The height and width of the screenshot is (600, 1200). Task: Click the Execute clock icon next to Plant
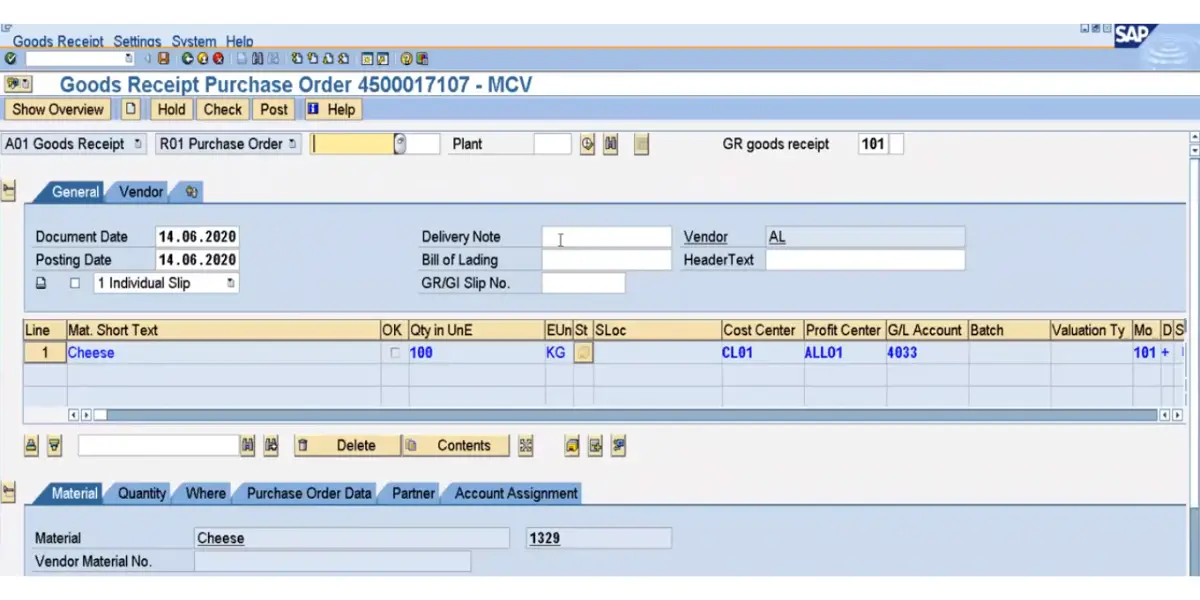click(587, 144)
